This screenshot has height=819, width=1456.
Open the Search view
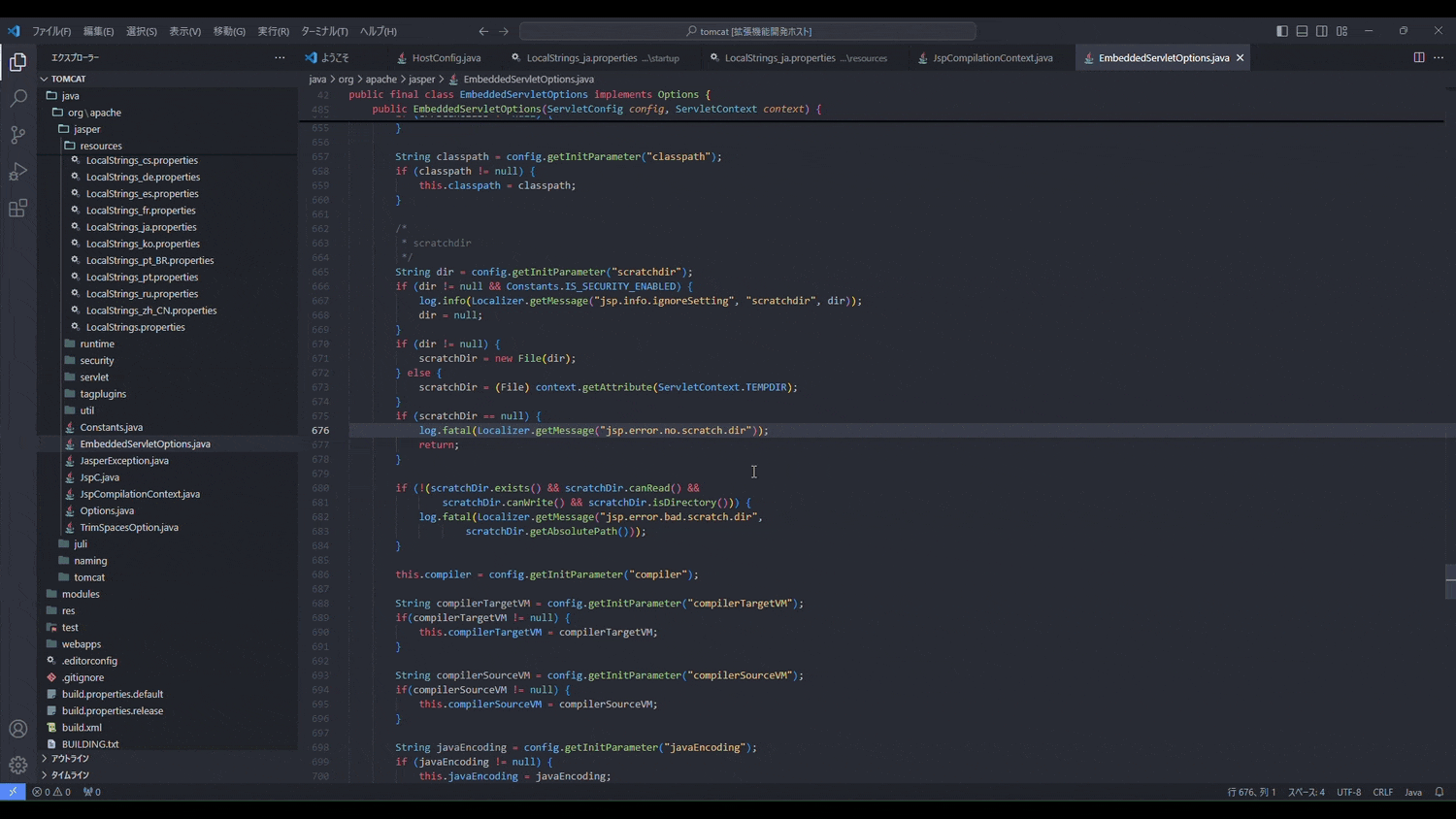(x=17, y=96)
